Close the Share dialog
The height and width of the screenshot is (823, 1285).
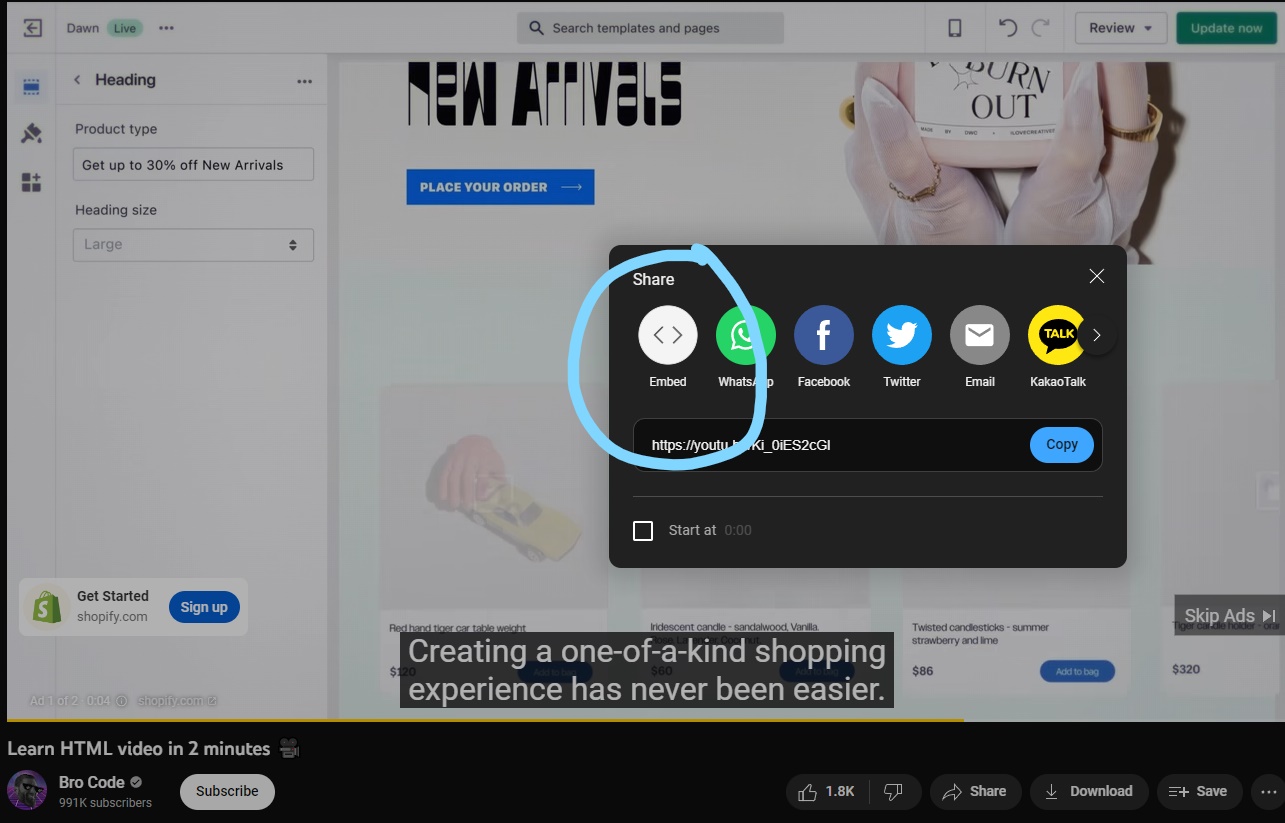(x=1096, y=276)
